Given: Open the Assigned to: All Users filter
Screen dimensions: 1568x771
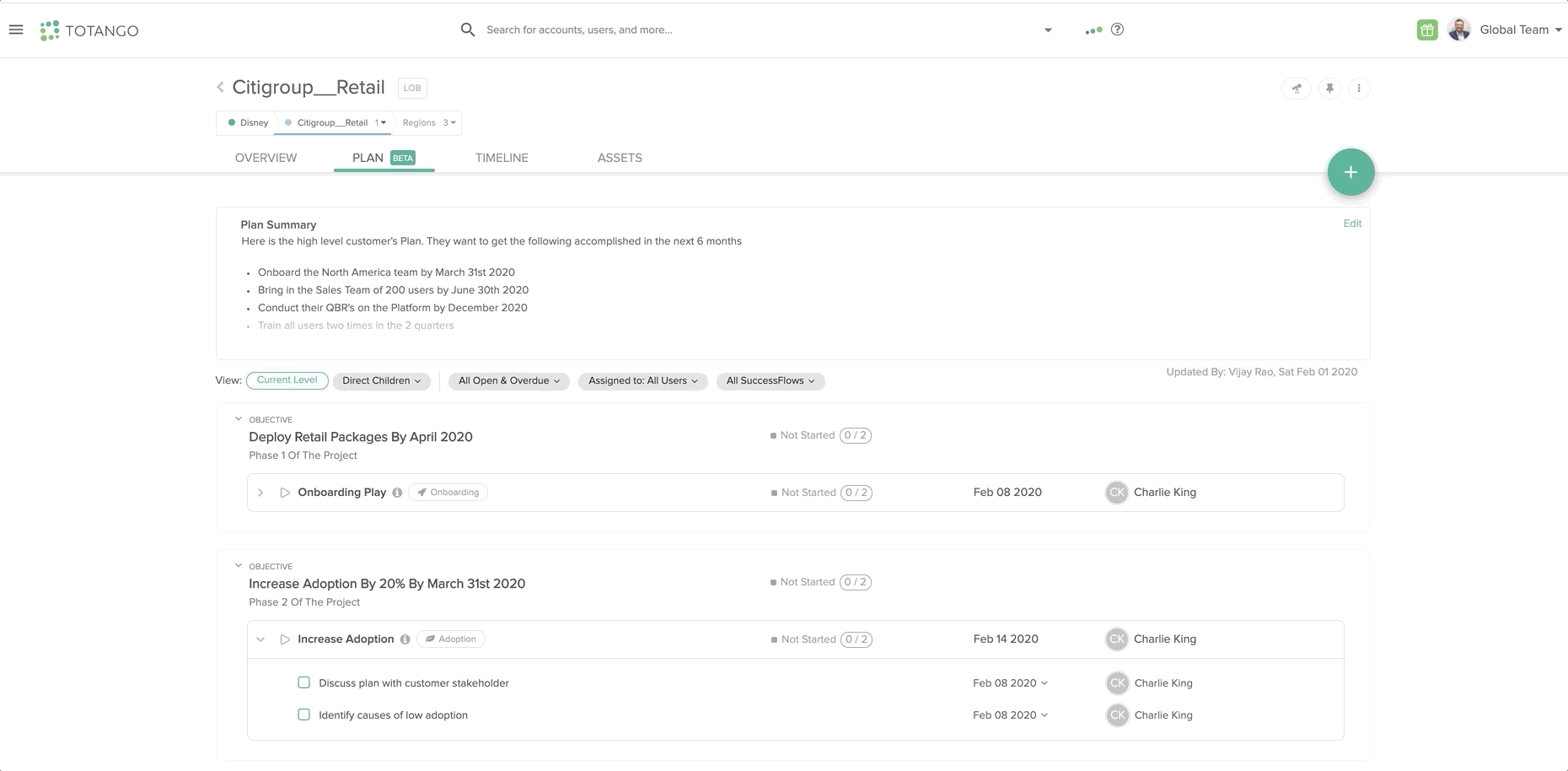Looking at the screenshot, I should (643, 381).
